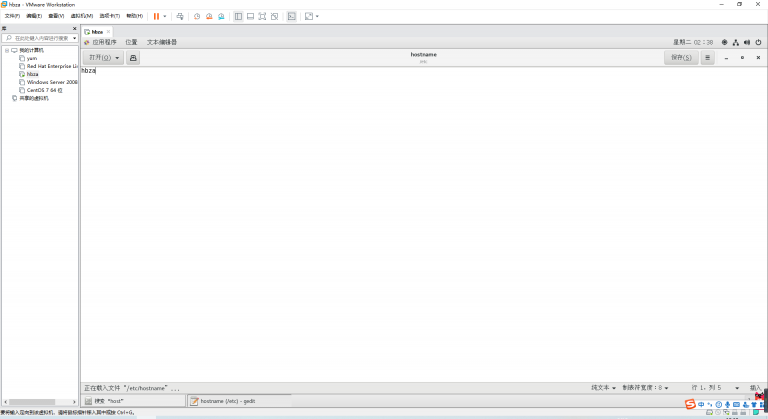Open the stretch display dropdown arrow
Image resolution: width=768 pixels, height=419 pixels.
pos(317,16)
